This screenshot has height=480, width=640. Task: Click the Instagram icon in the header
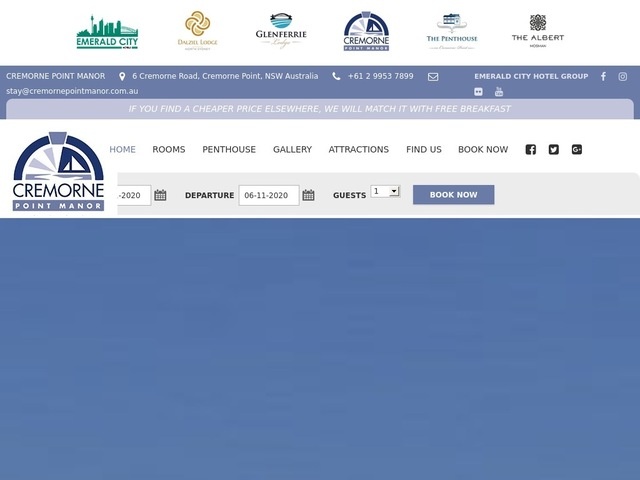coord(622,76)
